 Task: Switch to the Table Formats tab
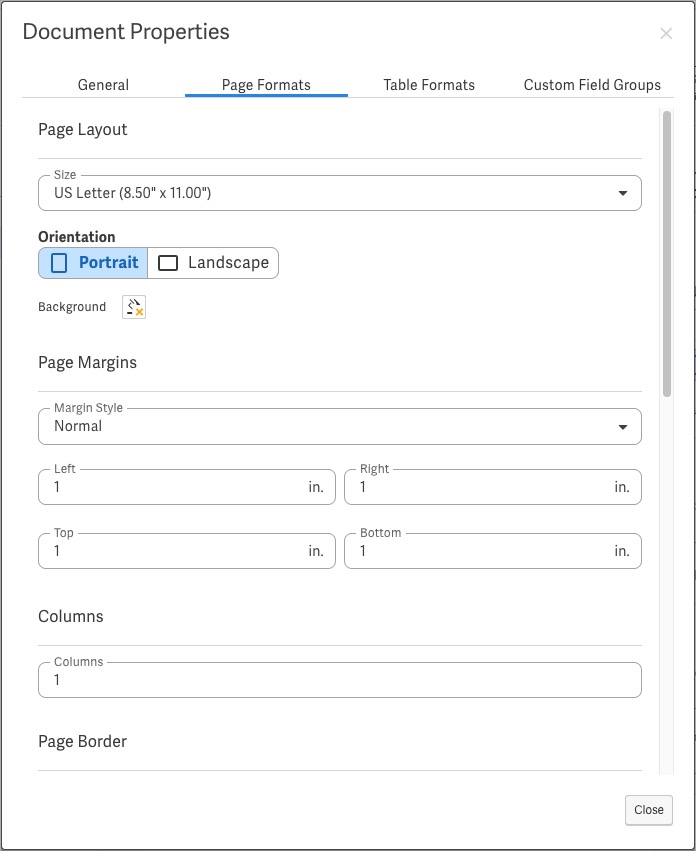point(429,85)
